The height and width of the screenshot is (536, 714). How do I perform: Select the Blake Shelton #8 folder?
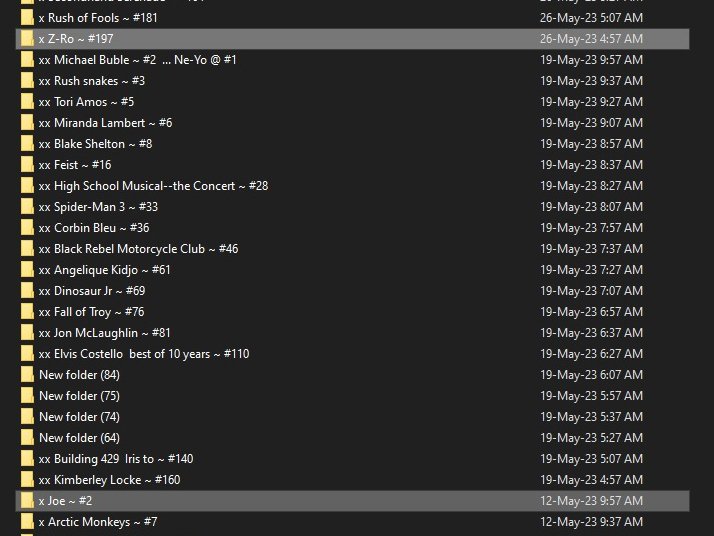(x=95, y=144)
